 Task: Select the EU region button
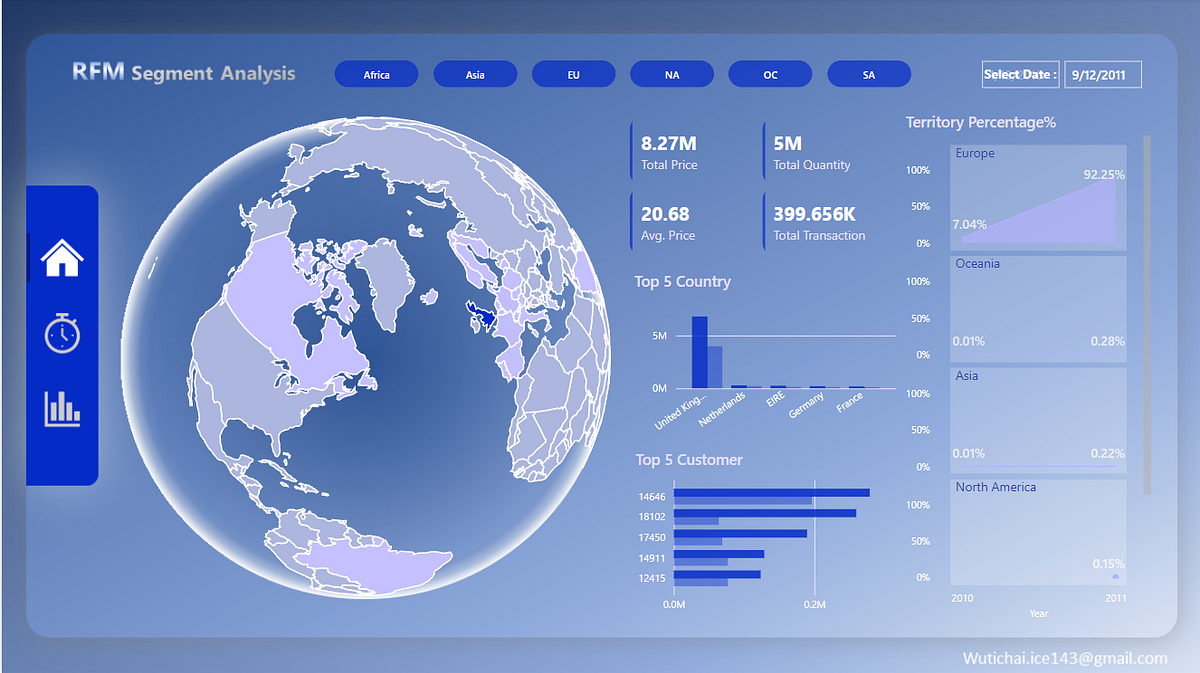tap(573, 73)
